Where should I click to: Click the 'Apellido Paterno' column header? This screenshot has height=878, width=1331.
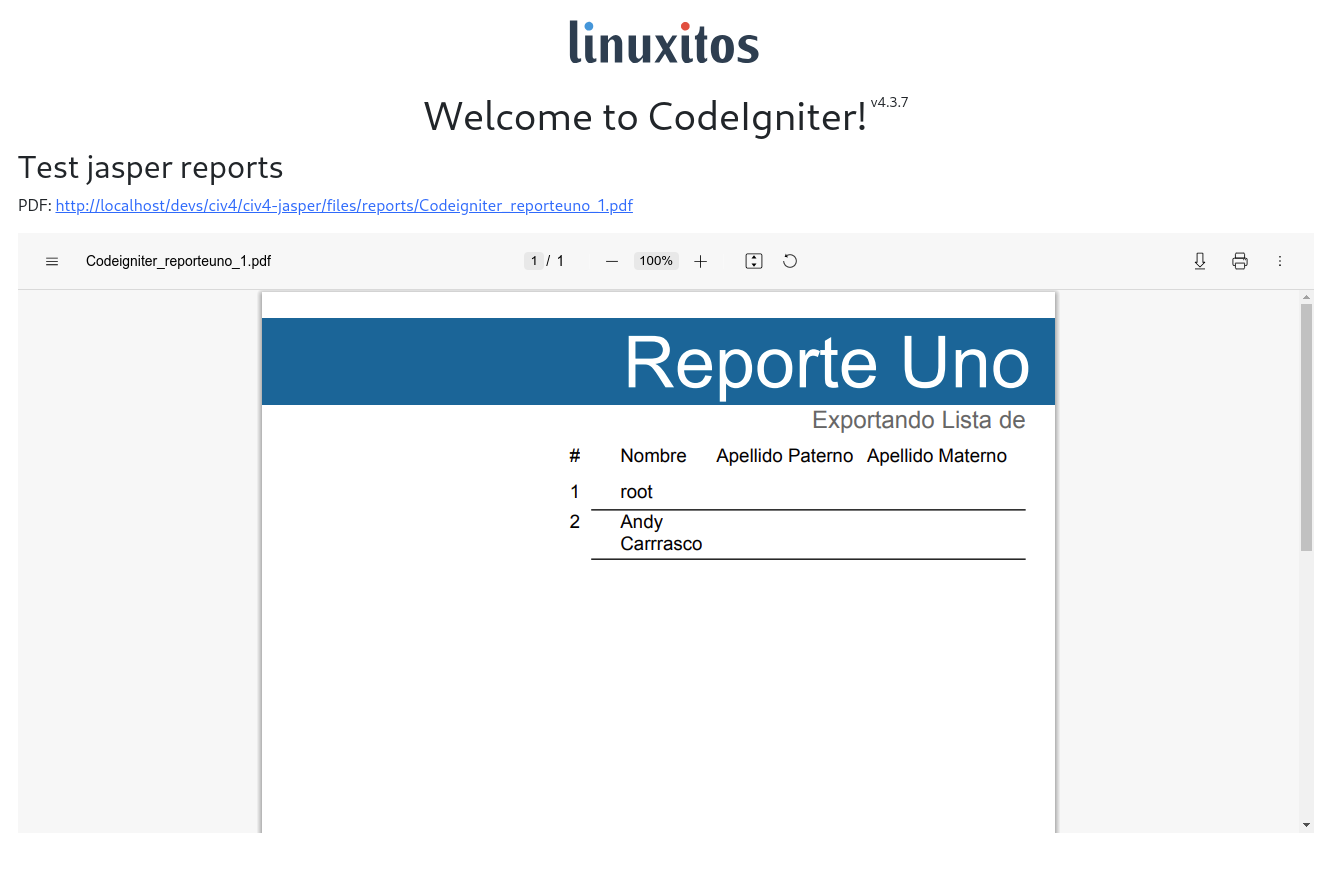tap(785, 456)
